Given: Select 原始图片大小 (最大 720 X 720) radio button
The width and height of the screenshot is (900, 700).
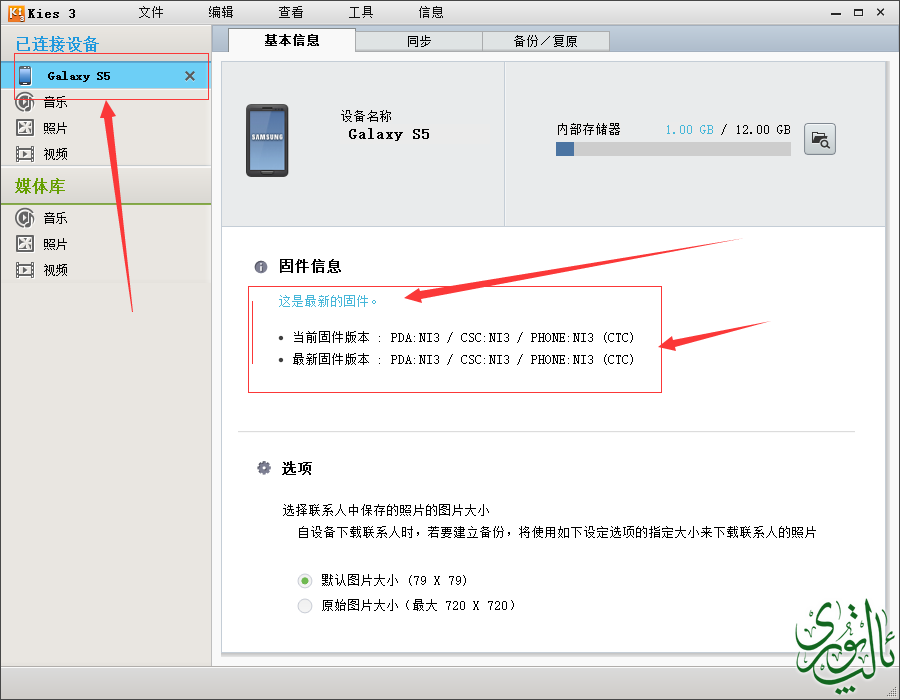Looking at the screenshot, I should click(305, 605).
